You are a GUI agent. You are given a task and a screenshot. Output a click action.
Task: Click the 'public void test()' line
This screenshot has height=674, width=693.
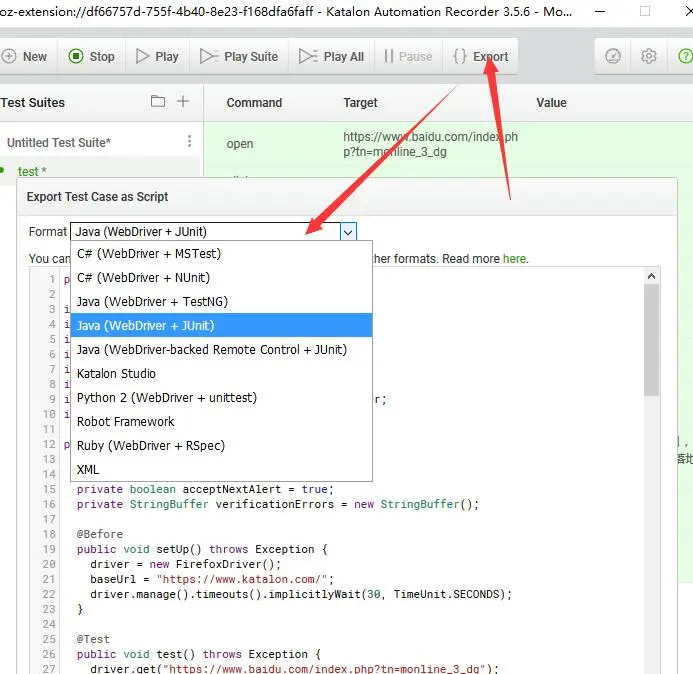coord(198,655)
